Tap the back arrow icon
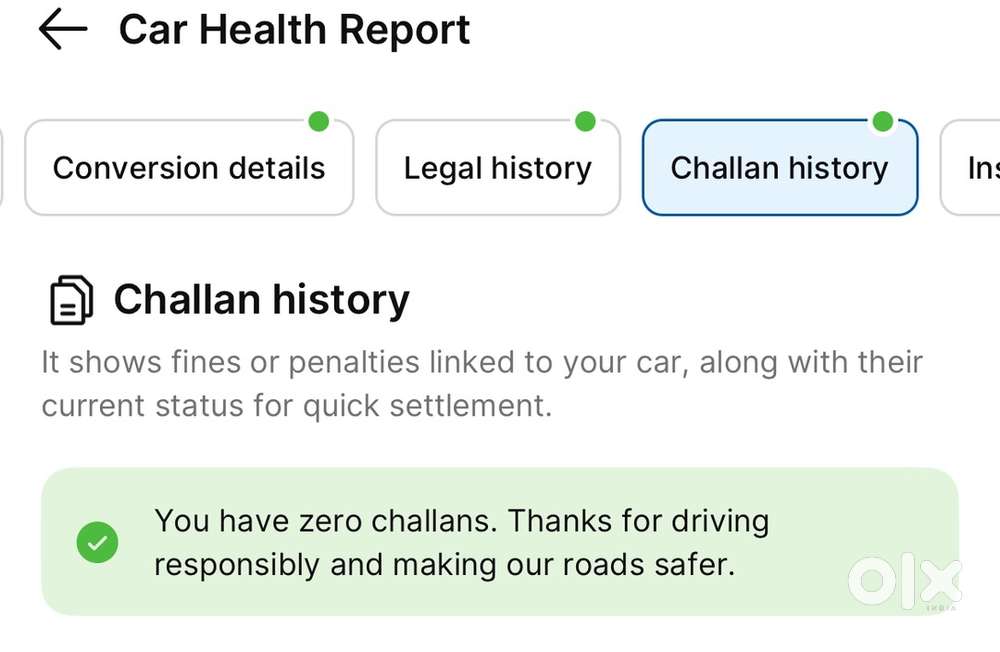 [x=63, y=31]
